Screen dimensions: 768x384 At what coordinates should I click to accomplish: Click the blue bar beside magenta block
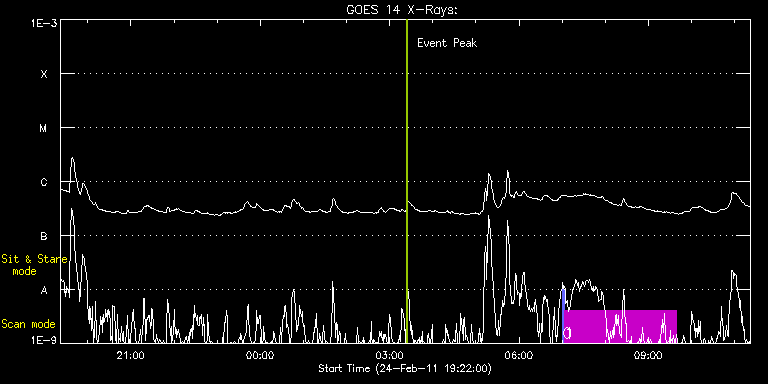click(x=563, y=315)
